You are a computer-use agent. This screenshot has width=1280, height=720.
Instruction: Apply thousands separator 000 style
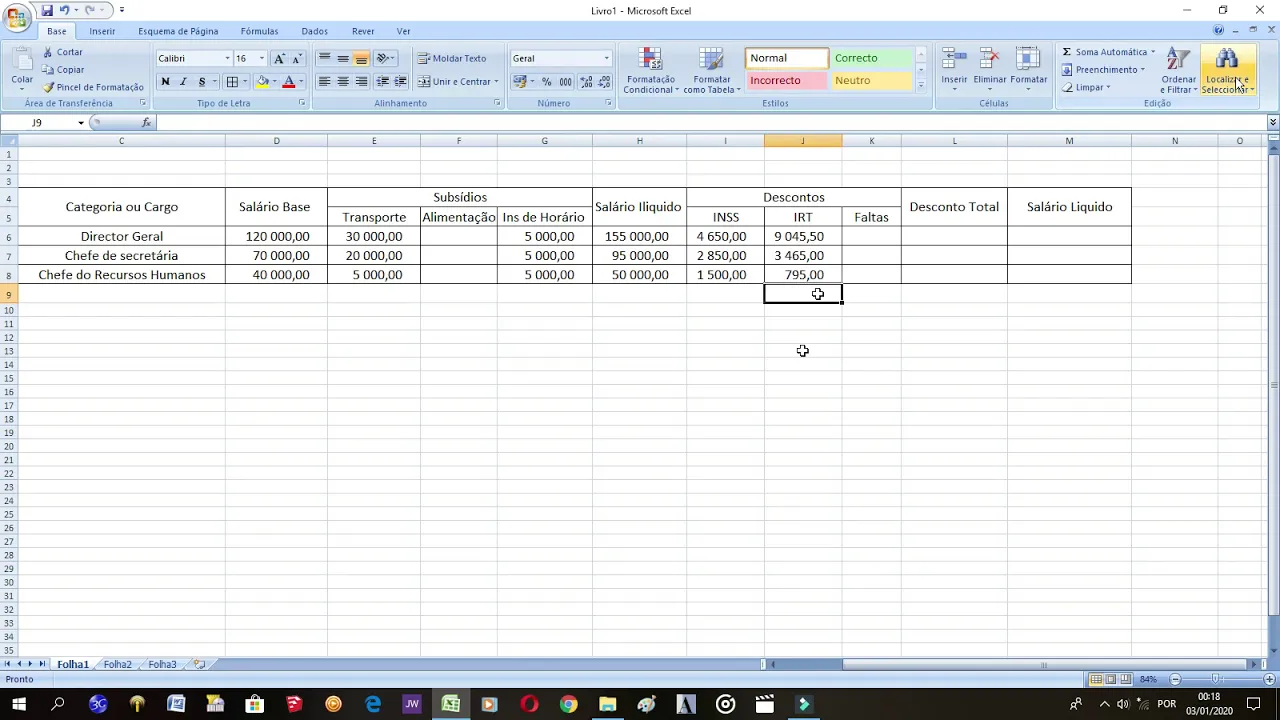[x=566, y=82]
